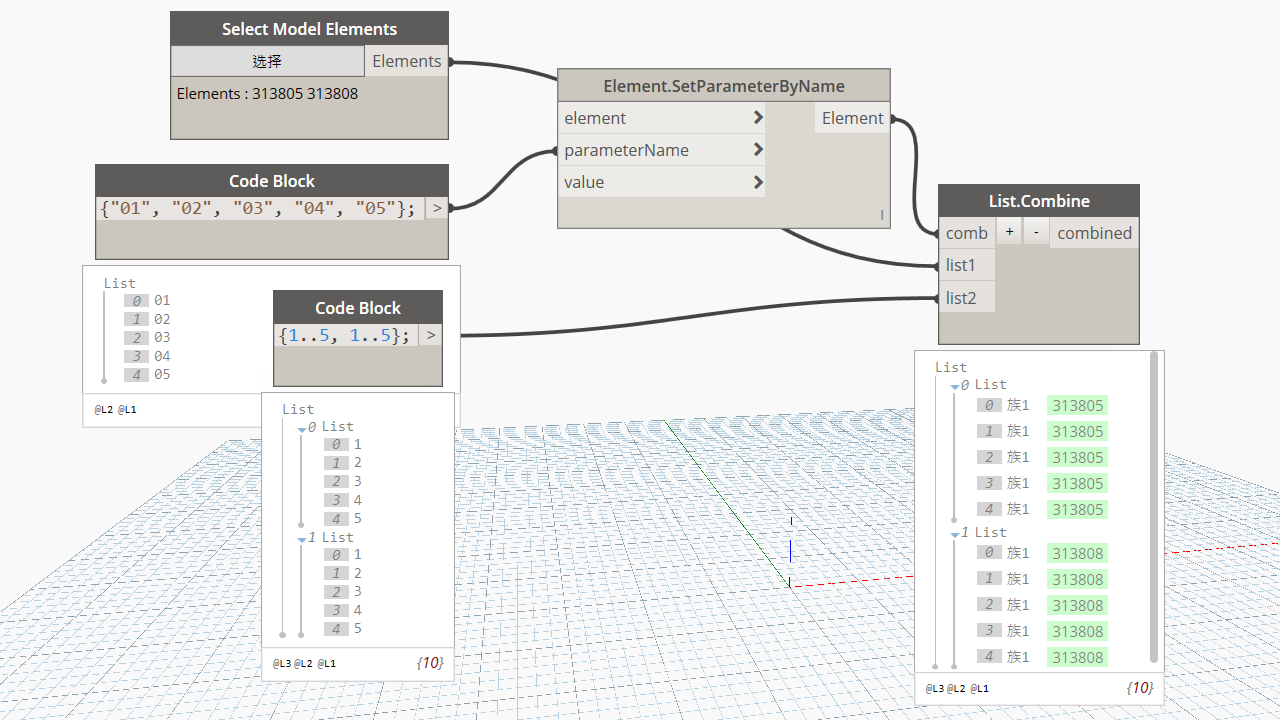Click the {10} count in the List.Combine preview

[1139, 688]
